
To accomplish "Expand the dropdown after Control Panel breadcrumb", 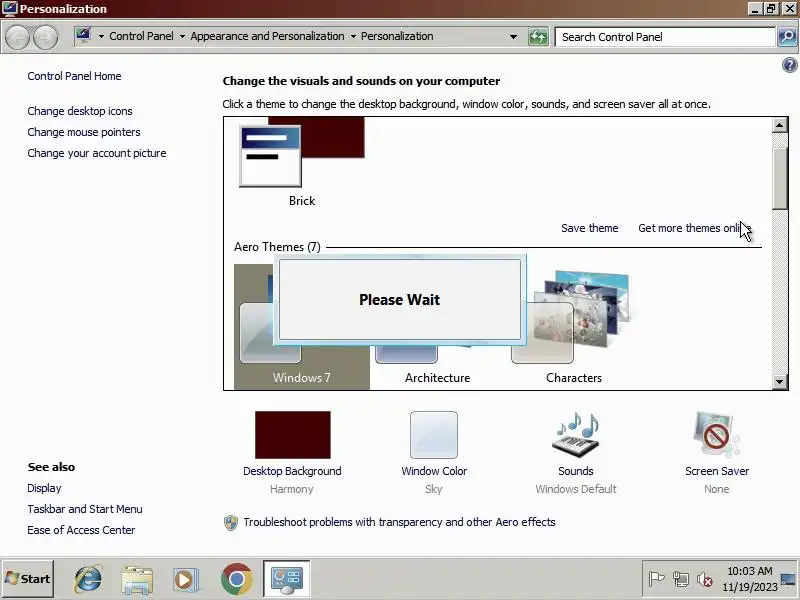I will [182, 37].
